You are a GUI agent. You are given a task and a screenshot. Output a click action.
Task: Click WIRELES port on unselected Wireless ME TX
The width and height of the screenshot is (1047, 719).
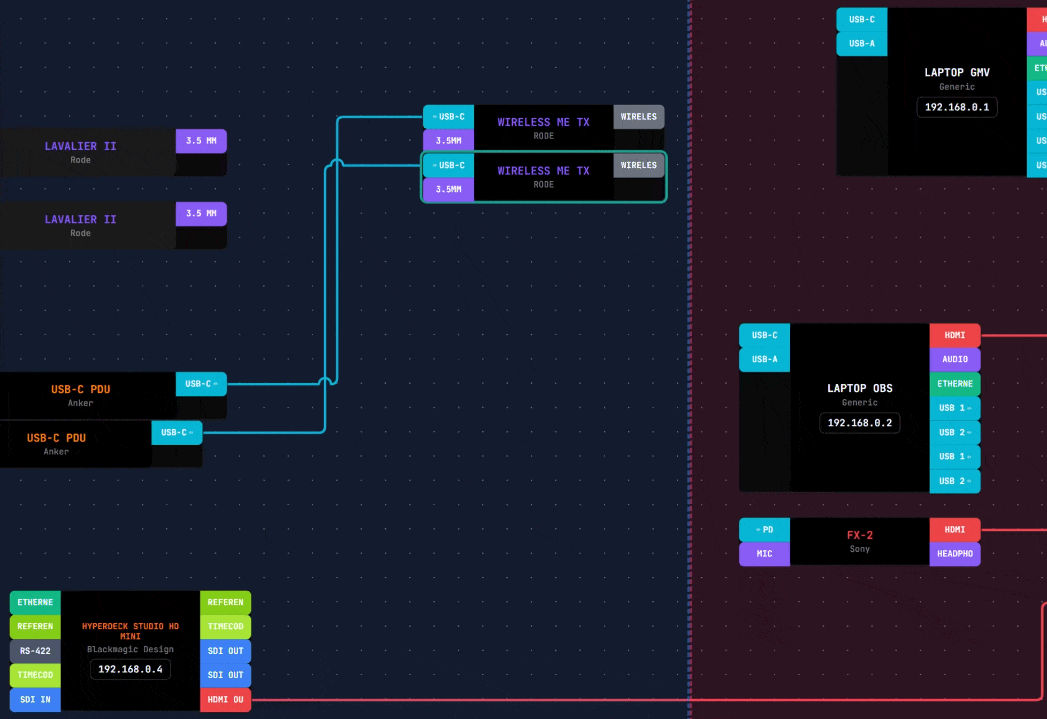[638, 117]
